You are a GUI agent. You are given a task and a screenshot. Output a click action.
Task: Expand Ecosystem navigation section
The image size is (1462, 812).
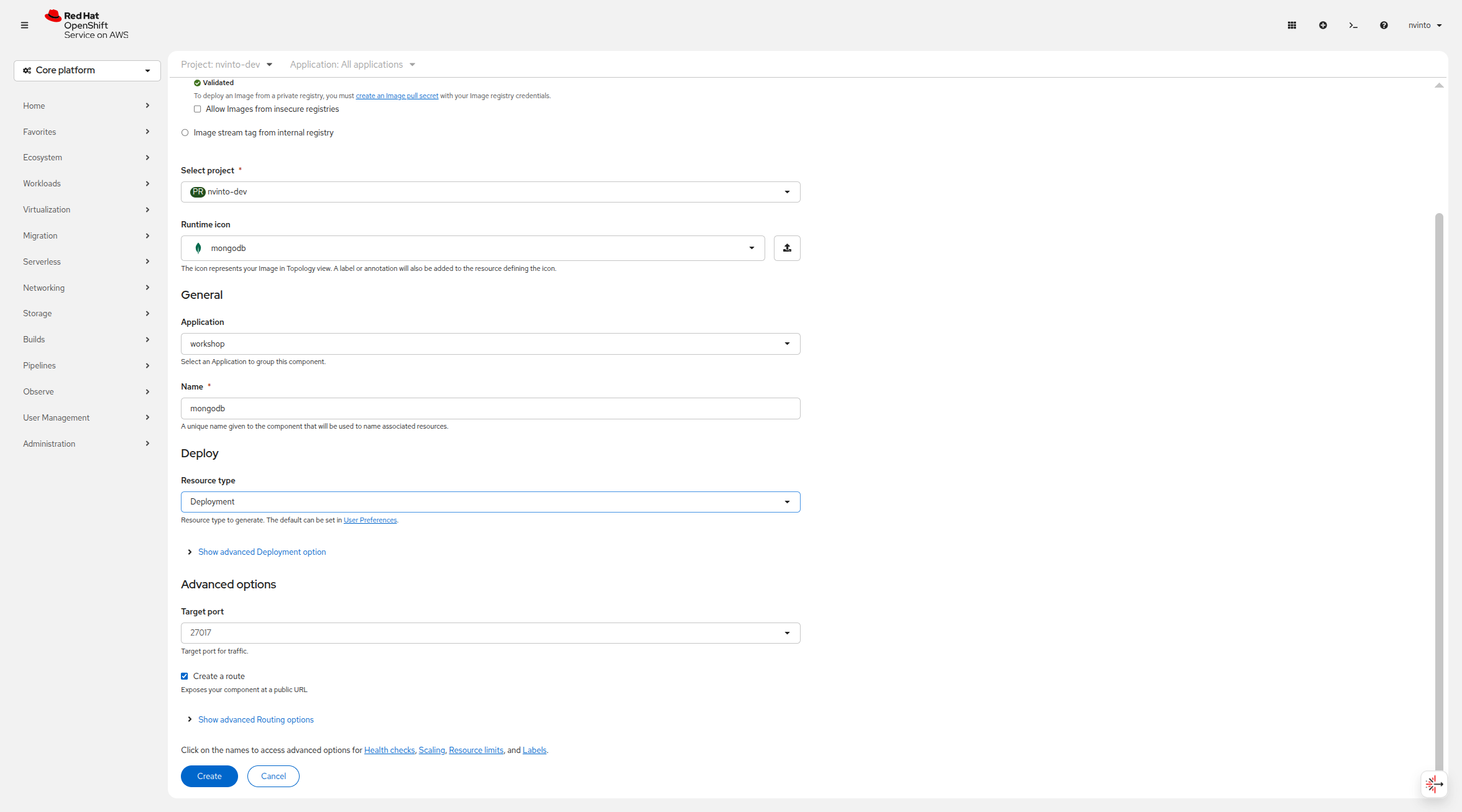pos(87,157)
